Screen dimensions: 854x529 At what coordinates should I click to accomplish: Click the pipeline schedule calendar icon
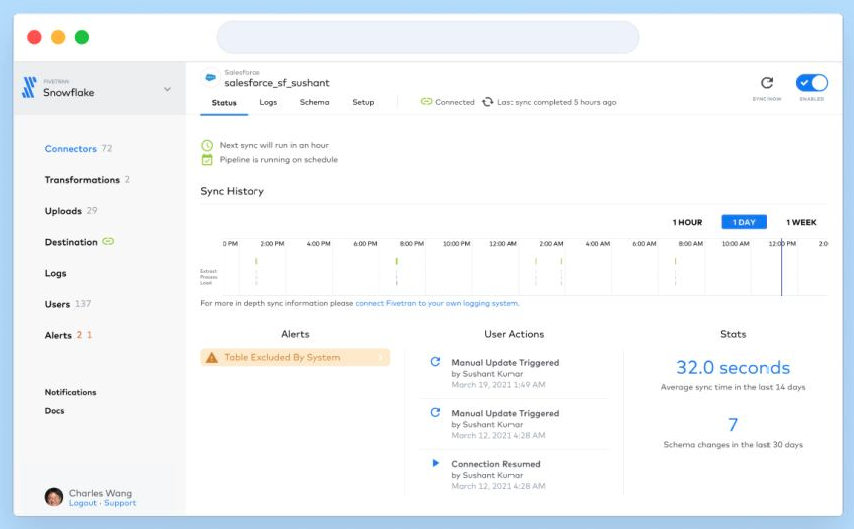click(x=207, y=160)
